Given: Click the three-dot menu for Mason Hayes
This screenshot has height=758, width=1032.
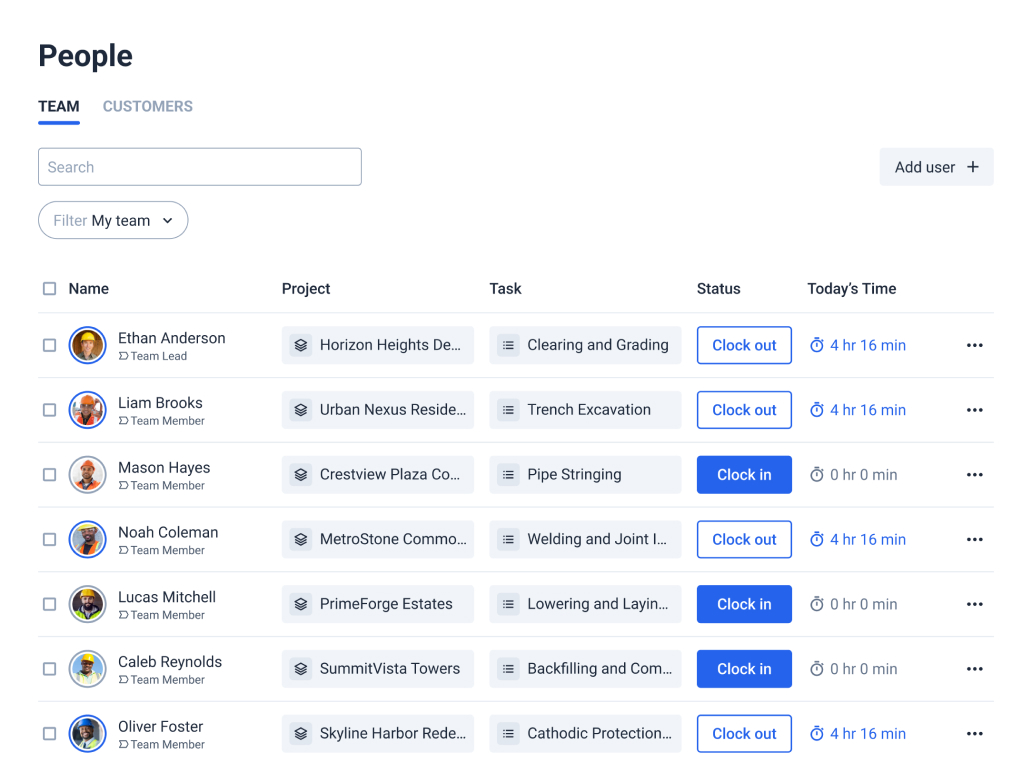Looking at the screenshot, I should click(974, 475).
